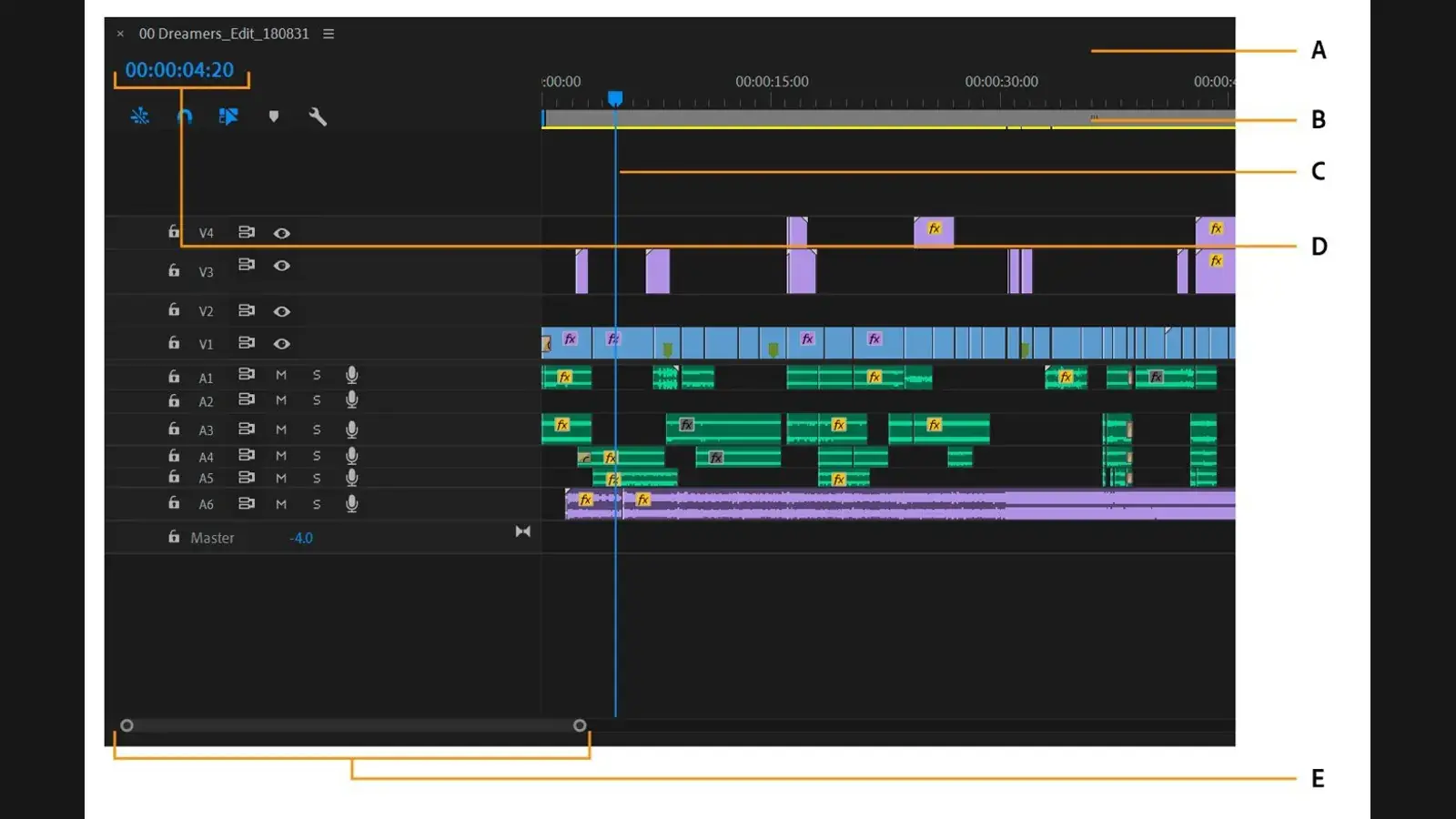Enable voice-over record on A6
This screenshot has width=1456, height=819.
tap(352, 504)
